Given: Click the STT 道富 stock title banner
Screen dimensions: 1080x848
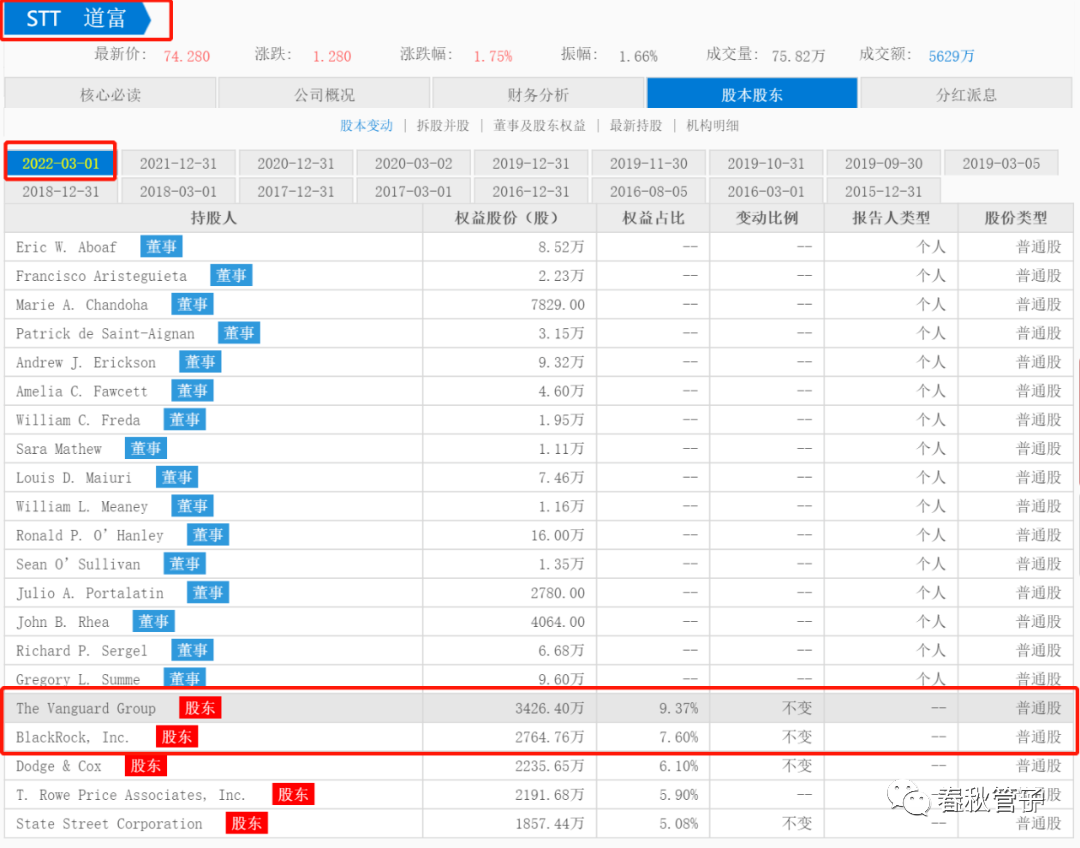Looking at the screenshot, I should tap(77, 19).
